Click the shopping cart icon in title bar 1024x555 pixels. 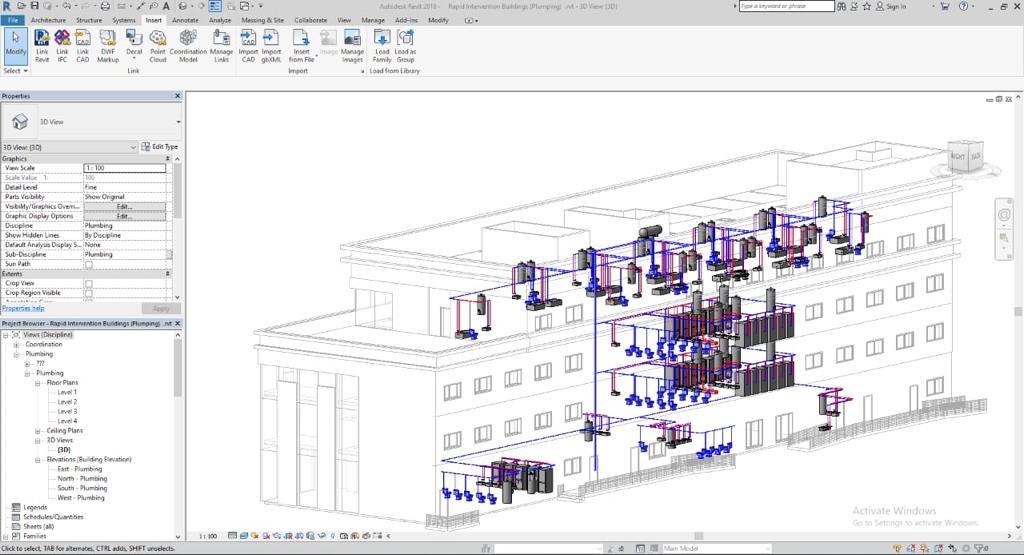pos(944,6)
